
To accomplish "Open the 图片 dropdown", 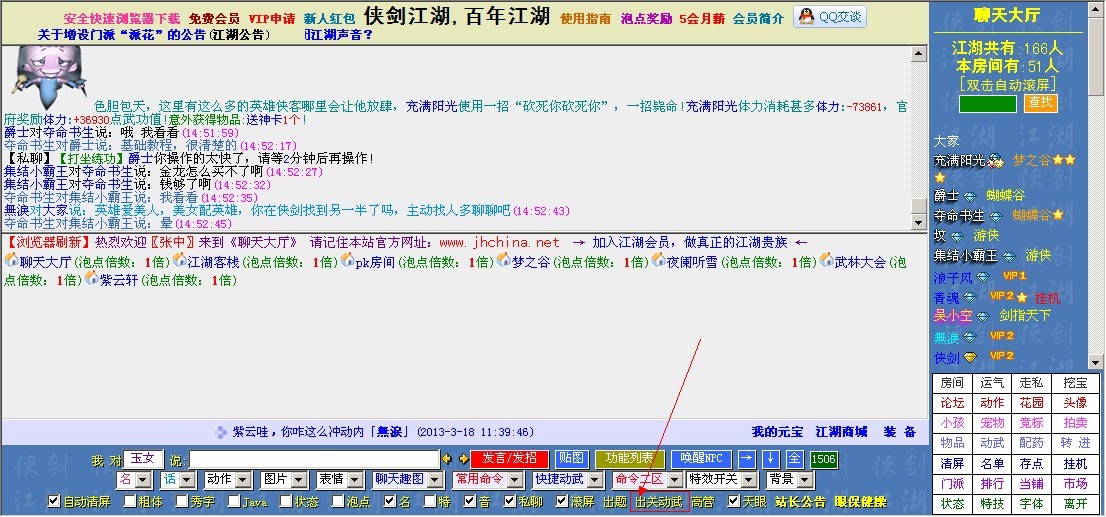I will (284, 480).
